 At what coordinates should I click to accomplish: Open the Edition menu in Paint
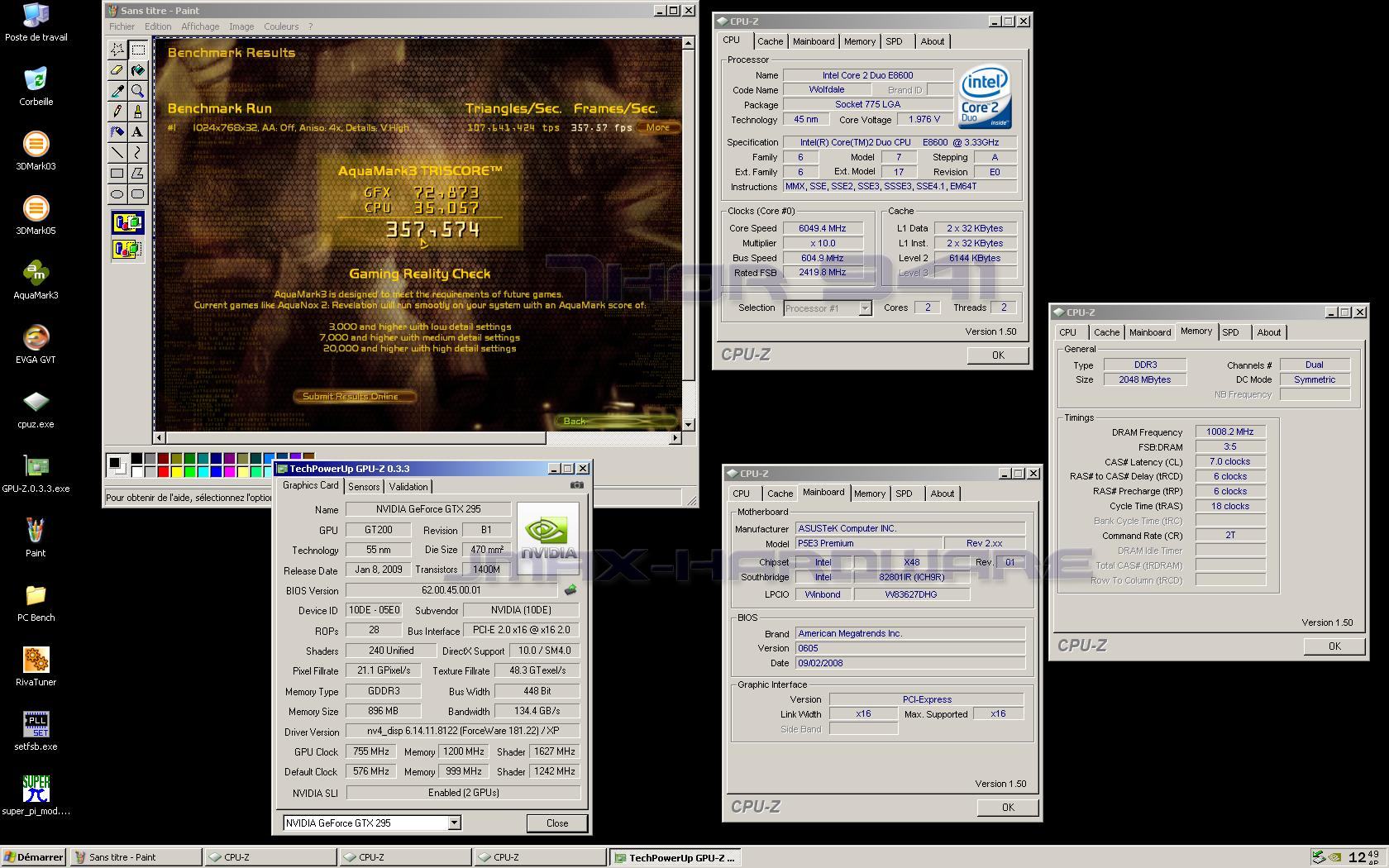click(x=158, y=26)
